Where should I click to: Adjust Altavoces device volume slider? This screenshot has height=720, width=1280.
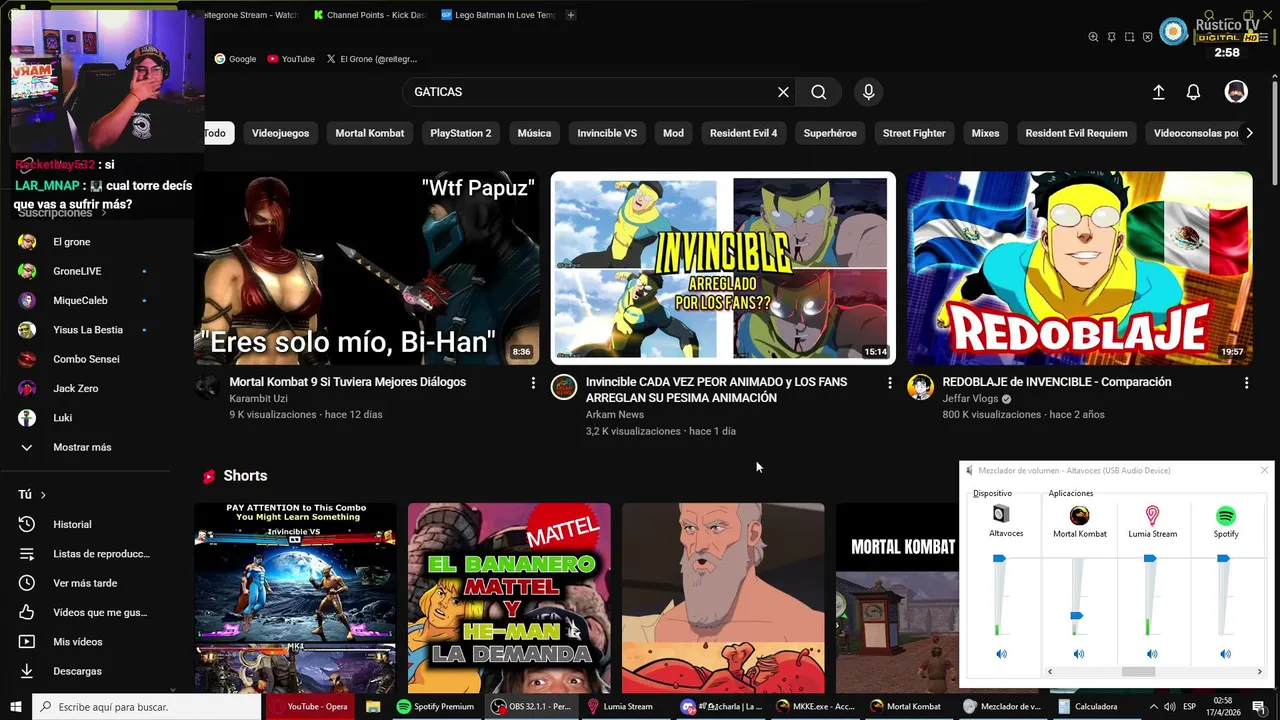click(999, 559)
